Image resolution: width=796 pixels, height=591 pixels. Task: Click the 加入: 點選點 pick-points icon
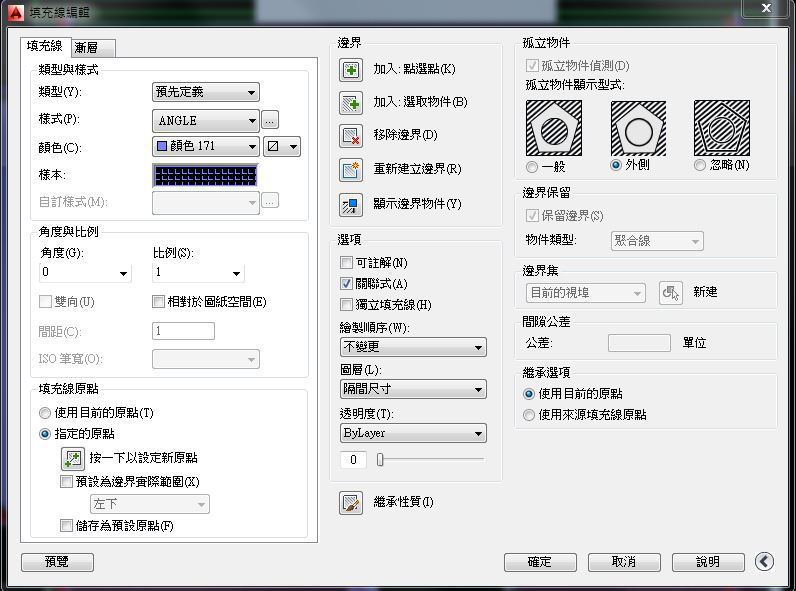tap(351, 70)
